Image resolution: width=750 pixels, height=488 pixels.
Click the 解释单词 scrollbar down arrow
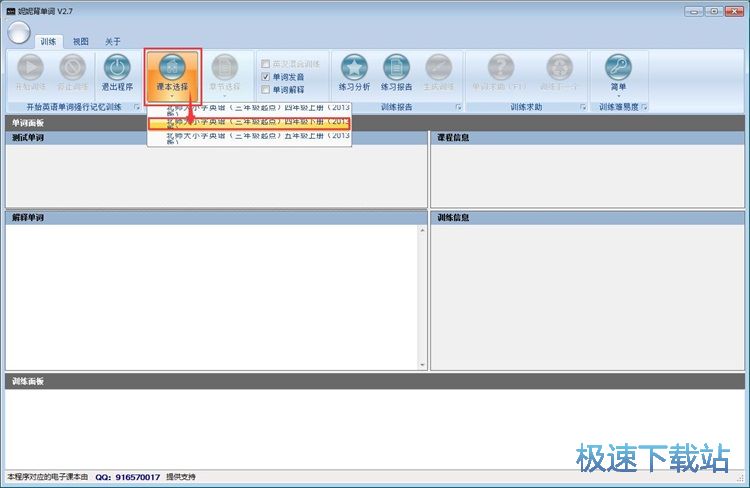(422, 365)
